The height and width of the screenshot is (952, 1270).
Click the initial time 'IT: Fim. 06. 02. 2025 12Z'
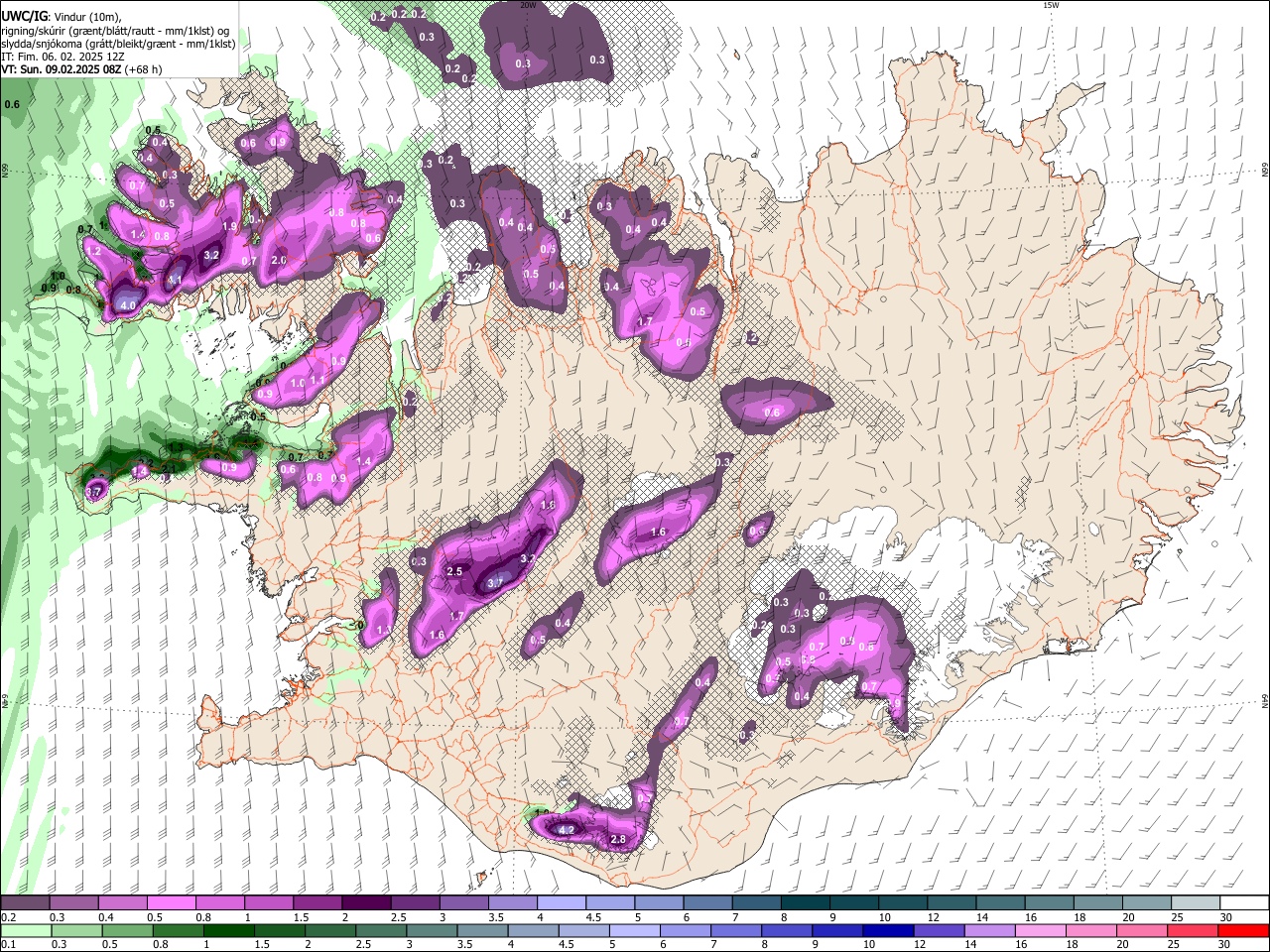click(63, 57)
